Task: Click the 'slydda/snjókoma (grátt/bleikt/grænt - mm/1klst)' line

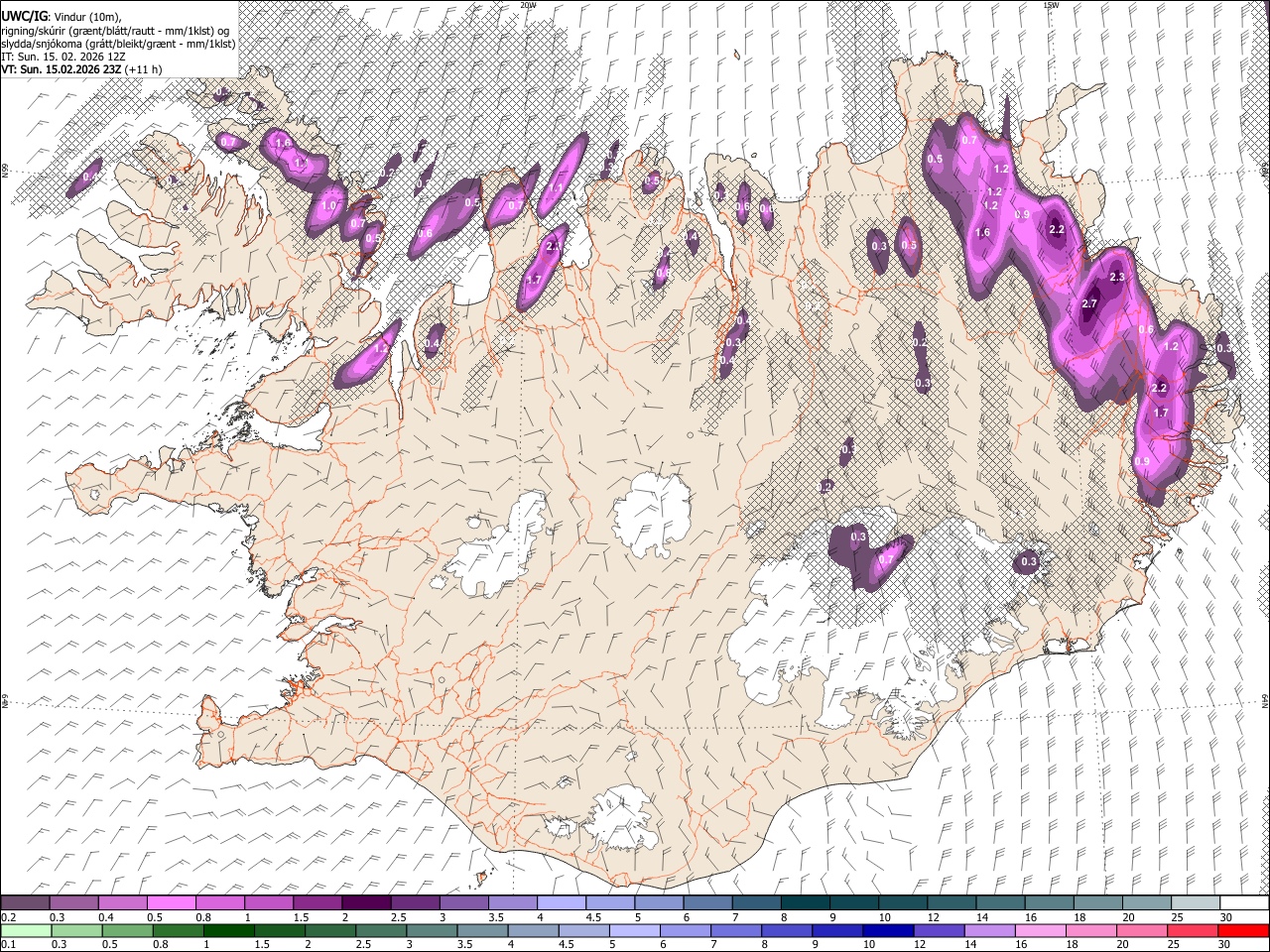Action: [x=118, y=44]
